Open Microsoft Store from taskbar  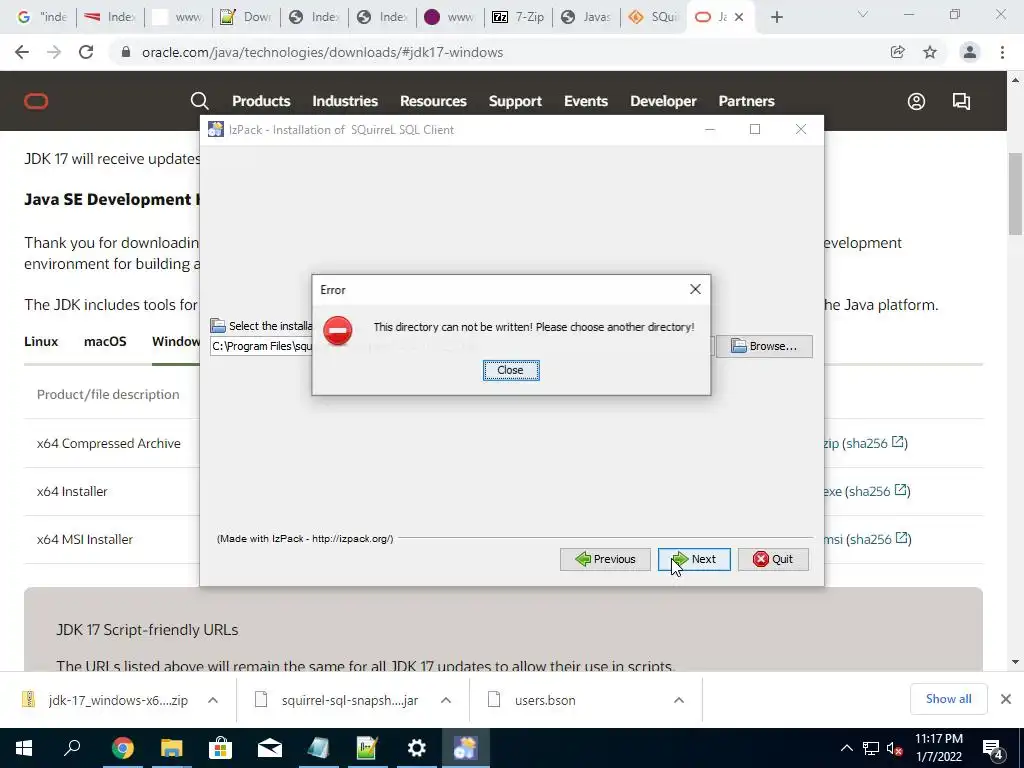220,748
